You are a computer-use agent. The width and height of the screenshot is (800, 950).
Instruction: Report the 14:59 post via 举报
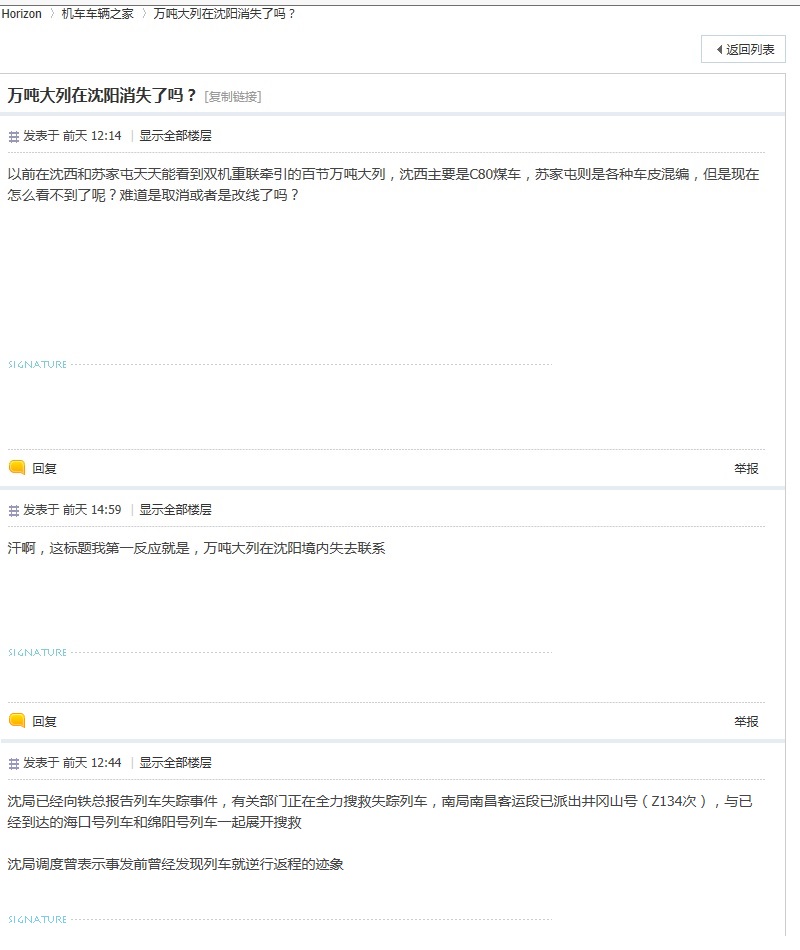point(746,721)
